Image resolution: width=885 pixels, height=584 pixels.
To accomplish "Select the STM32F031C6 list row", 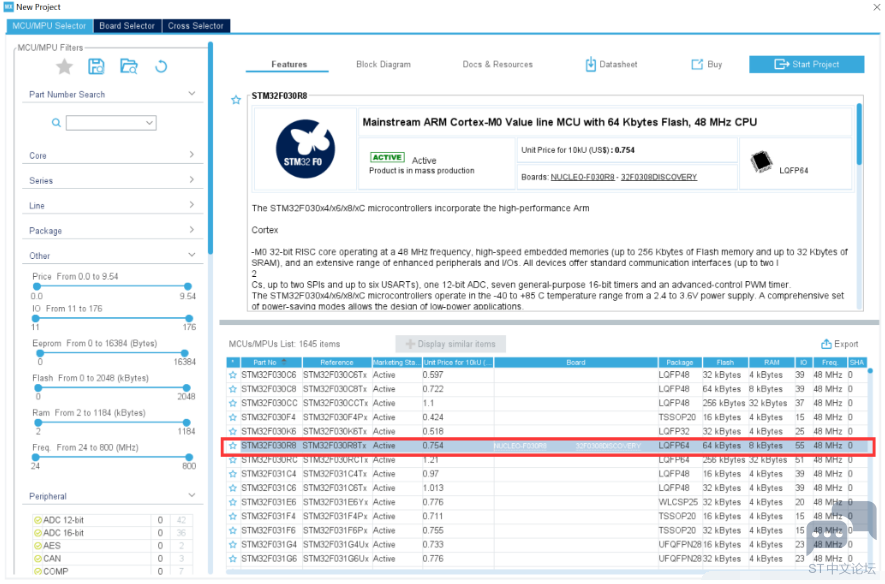I will click(547, 488).
